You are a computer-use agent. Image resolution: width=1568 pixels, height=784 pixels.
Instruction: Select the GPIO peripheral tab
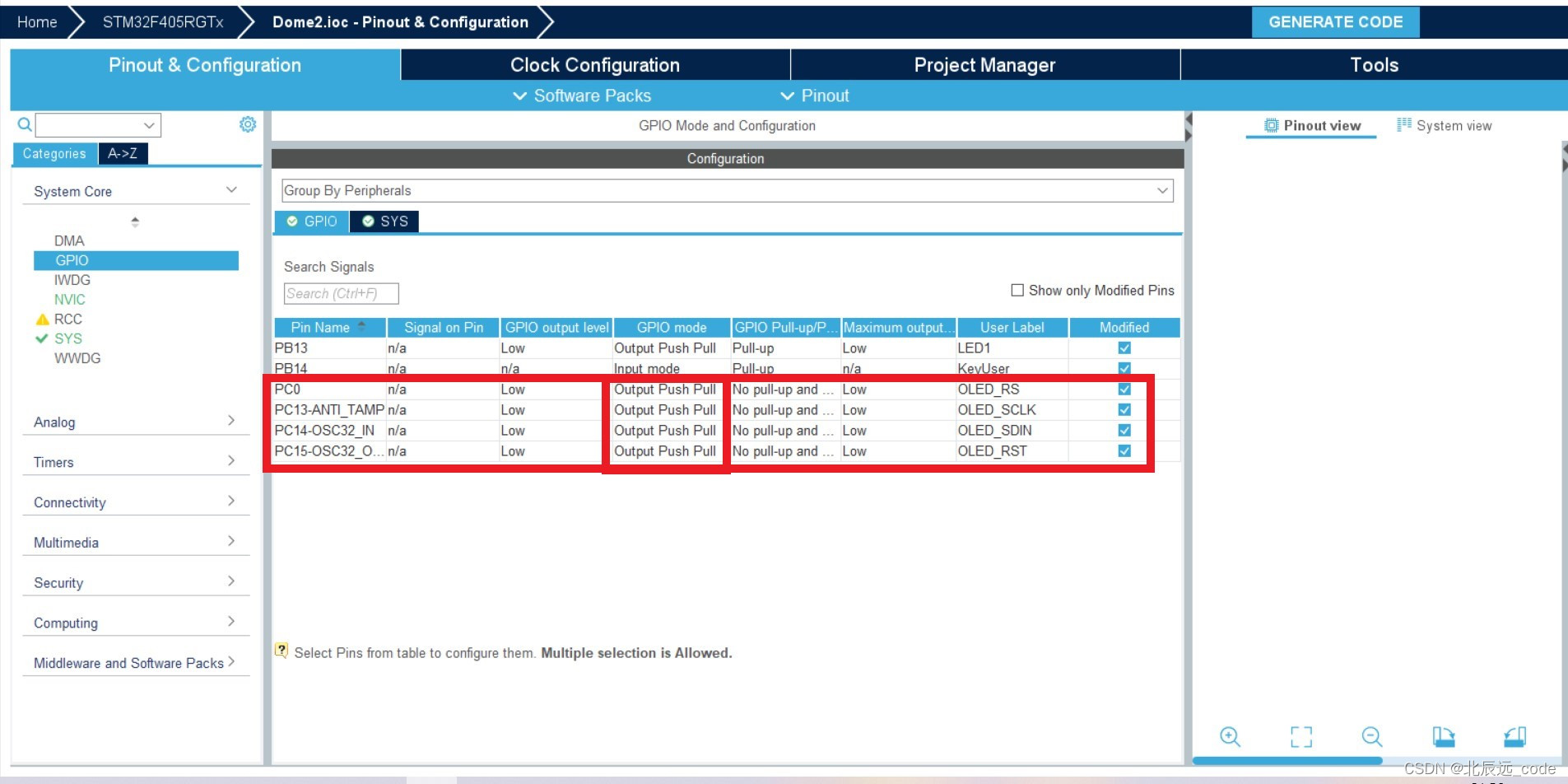click(x=312, y=222)
